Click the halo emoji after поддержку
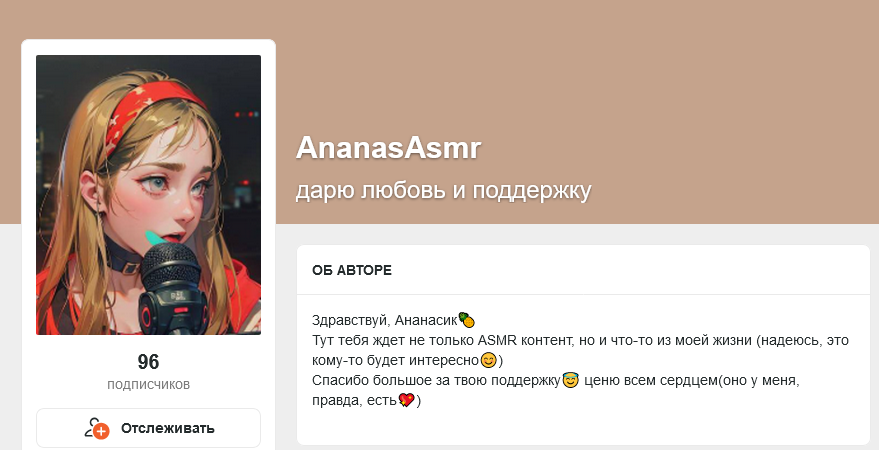 click(x=570, y=380)
